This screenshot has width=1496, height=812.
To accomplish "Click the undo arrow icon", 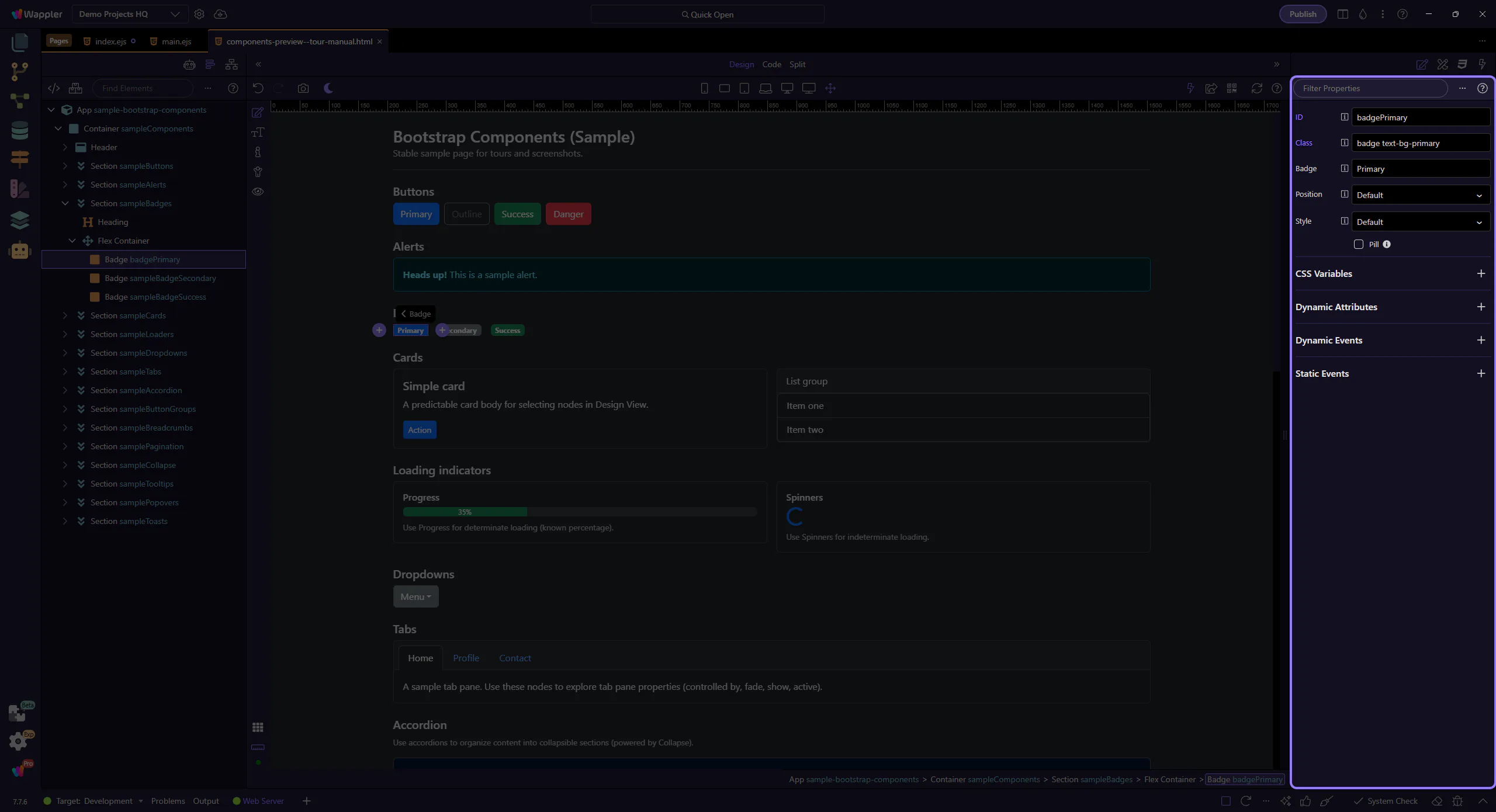I will coord(258,88).
